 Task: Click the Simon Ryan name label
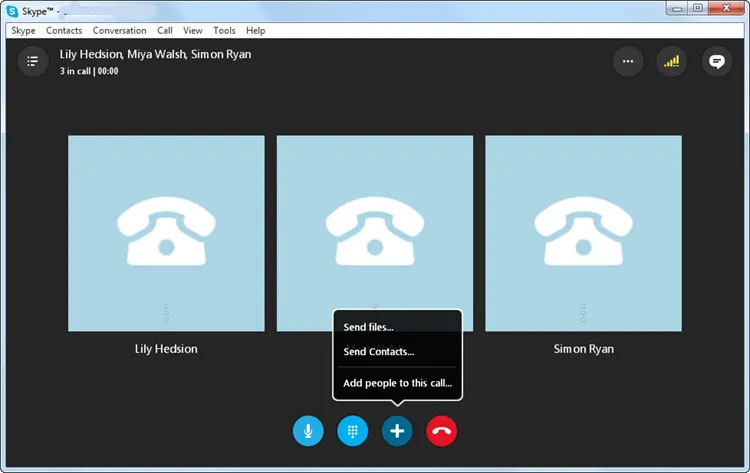[x=584, y=349]
